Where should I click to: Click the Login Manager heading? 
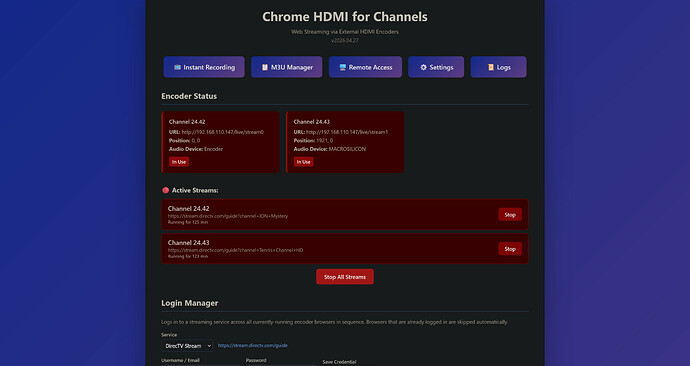(x=190, y=303)
